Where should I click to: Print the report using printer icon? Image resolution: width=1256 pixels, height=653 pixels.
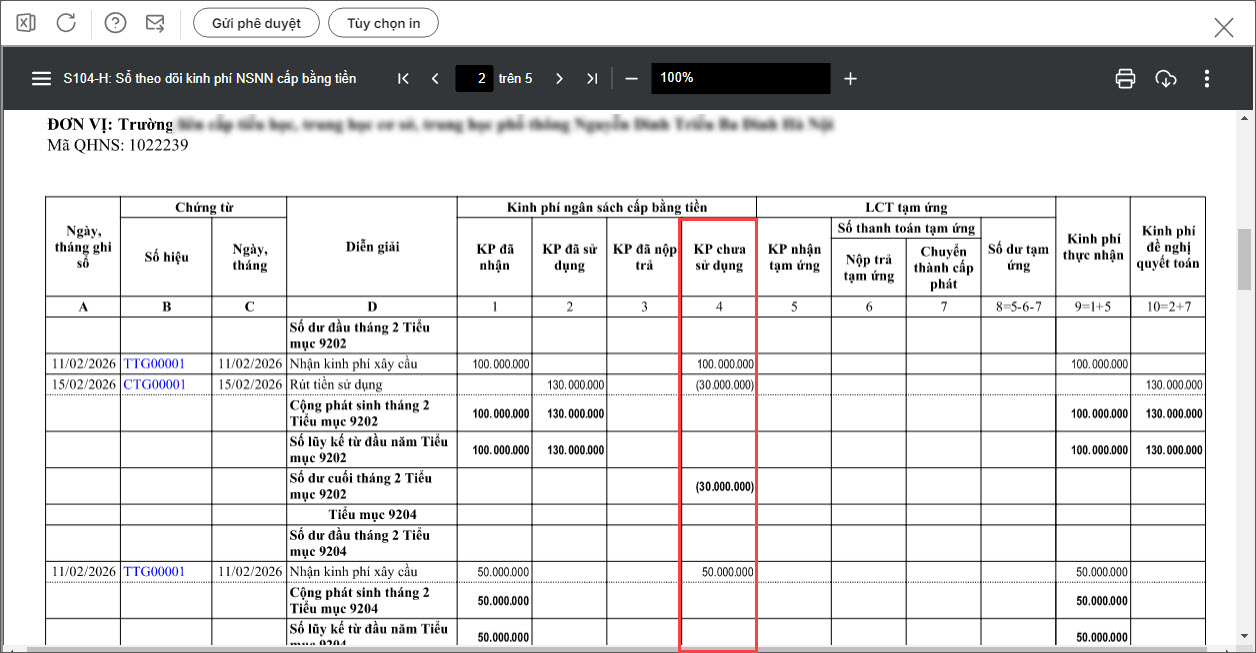click(x=1125, y=78)
